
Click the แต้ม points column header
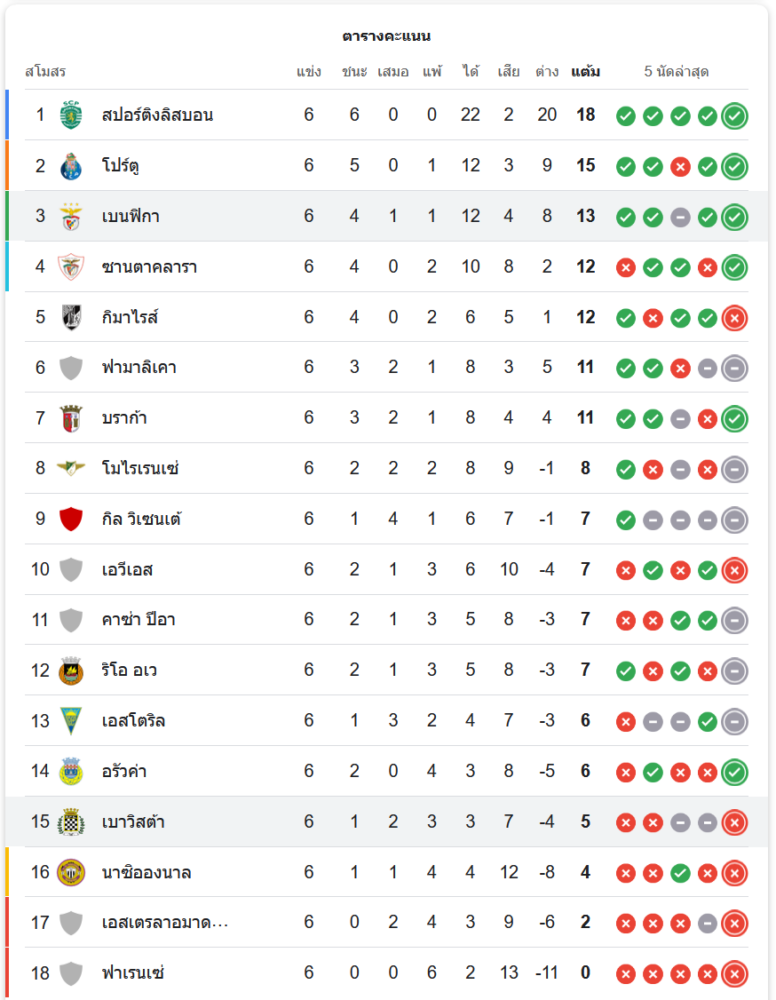pos(586,72)
